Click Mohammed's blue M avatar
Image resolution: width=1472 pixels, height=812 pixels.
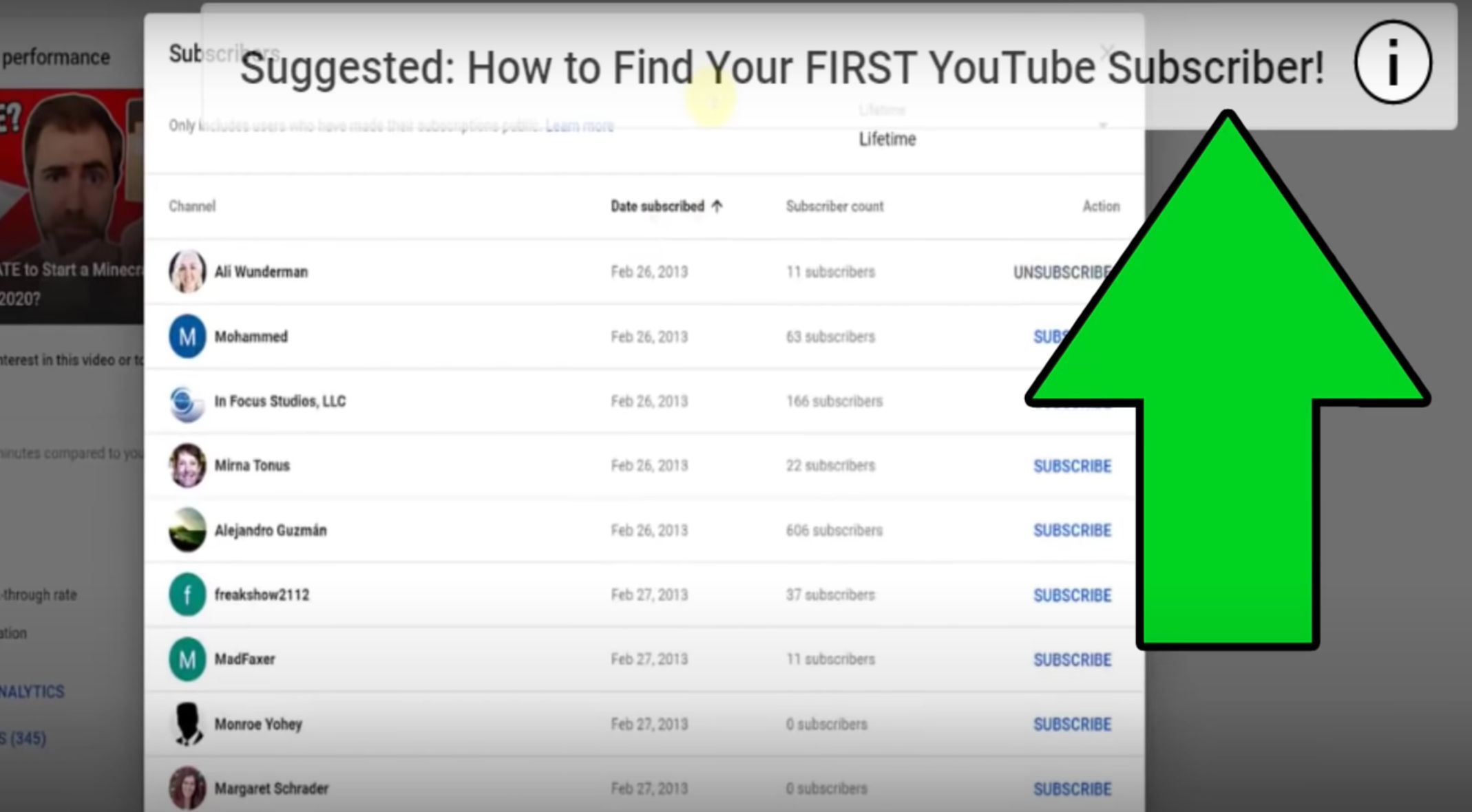[187, 336]
